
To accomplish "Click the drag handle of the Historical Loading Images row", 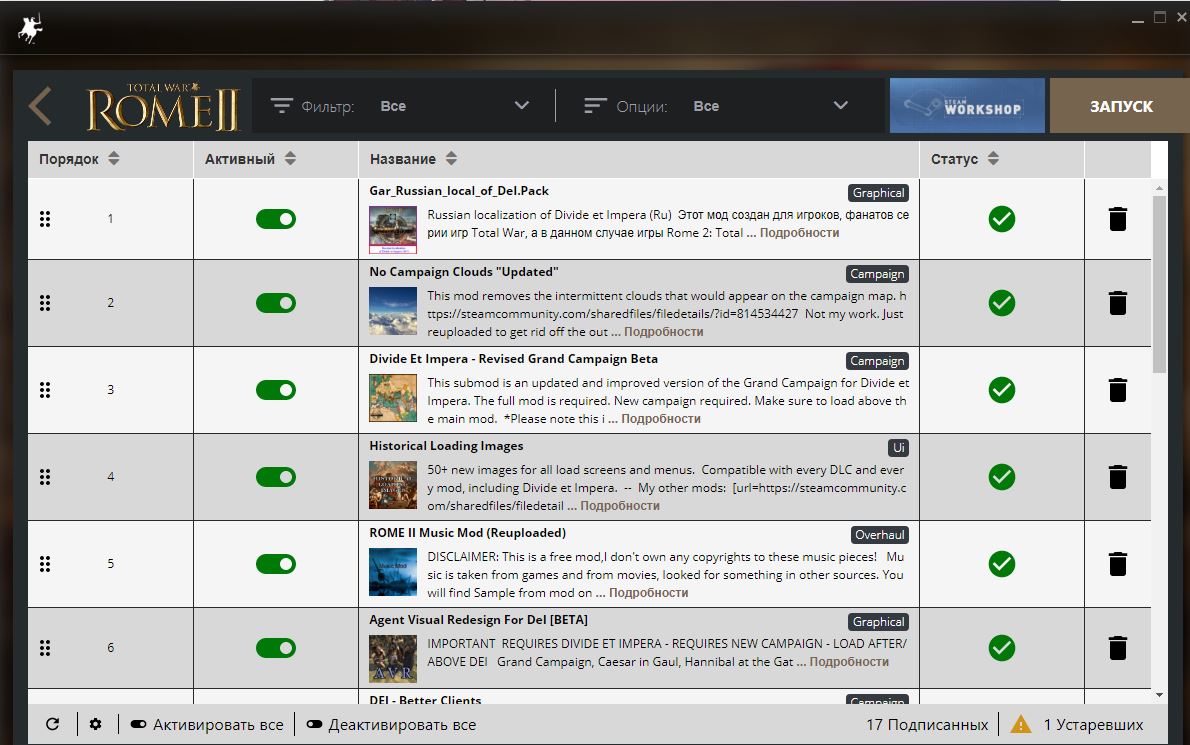I will coord(45,476).
